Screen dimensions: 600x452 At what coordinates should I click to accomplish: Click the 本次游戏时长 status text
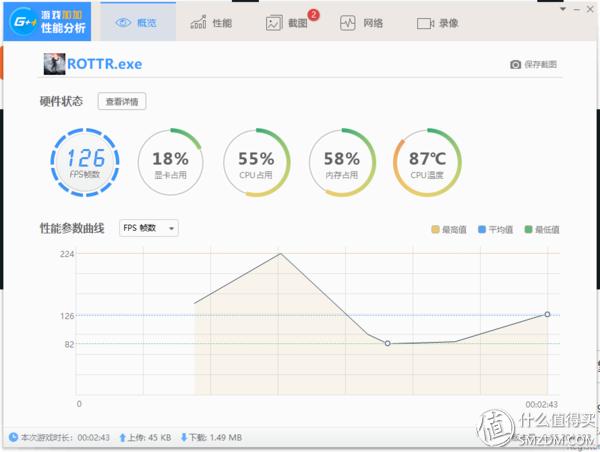point(65,437)
